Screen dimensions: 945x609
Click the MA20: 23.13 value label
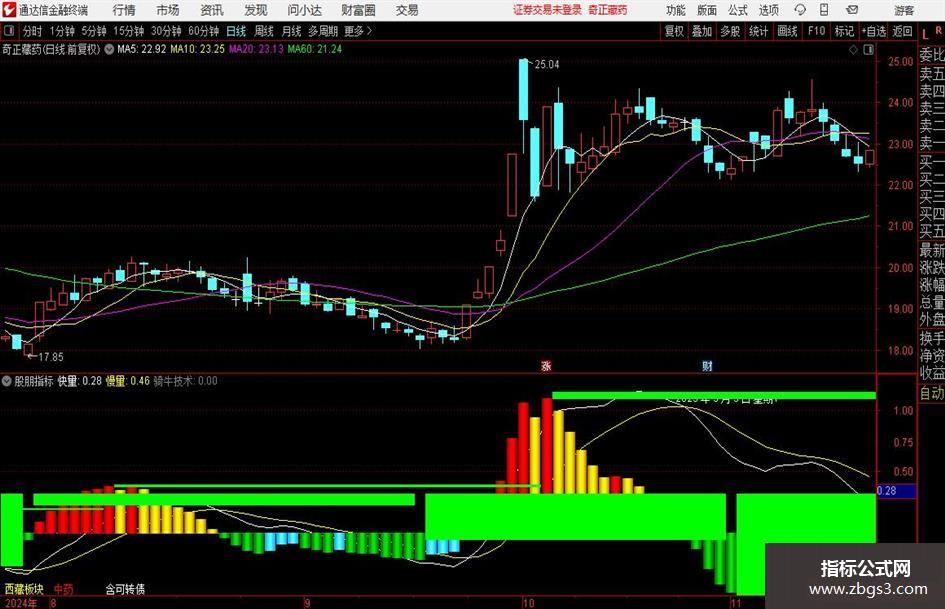(256, 49)
